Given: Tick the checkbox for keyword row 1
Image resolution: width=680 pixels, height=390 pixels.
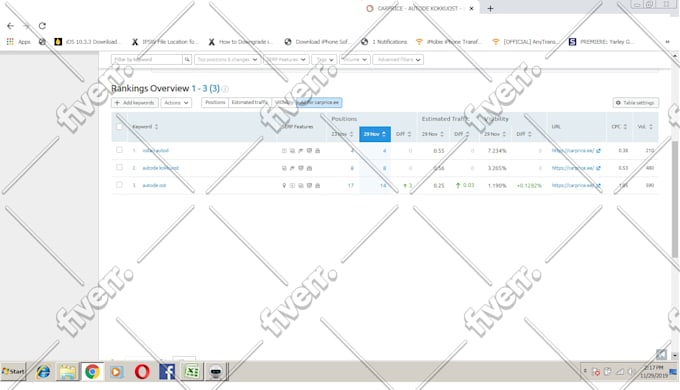Looking at the screenshot, I should [x=119, y=150].
